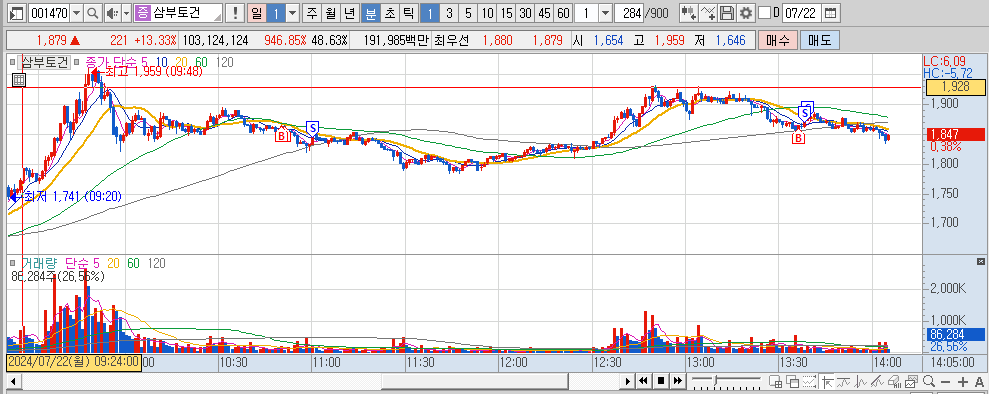Image resolution: width=989 pixels, height=394 pixels.
Task: Choose the 30-minute interval button
Action: point(525,13)
